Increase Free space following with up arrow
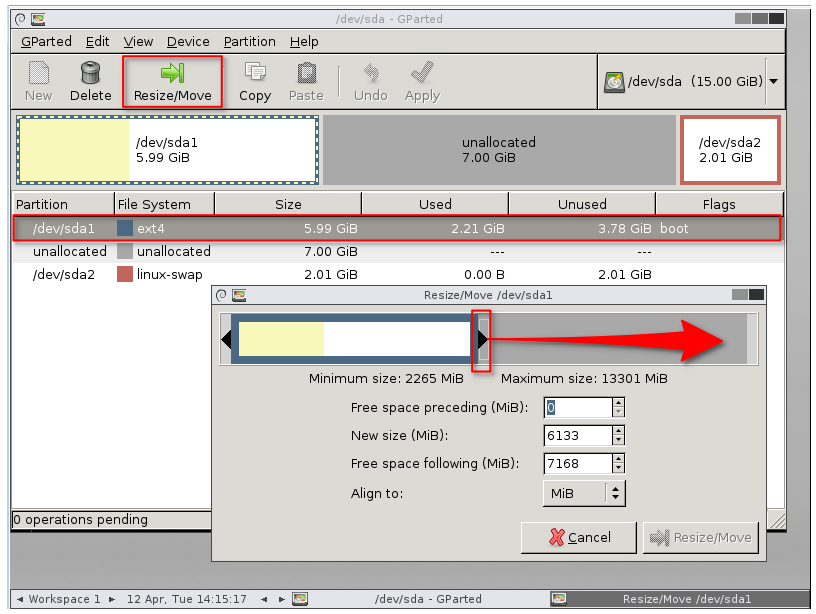 618,459
